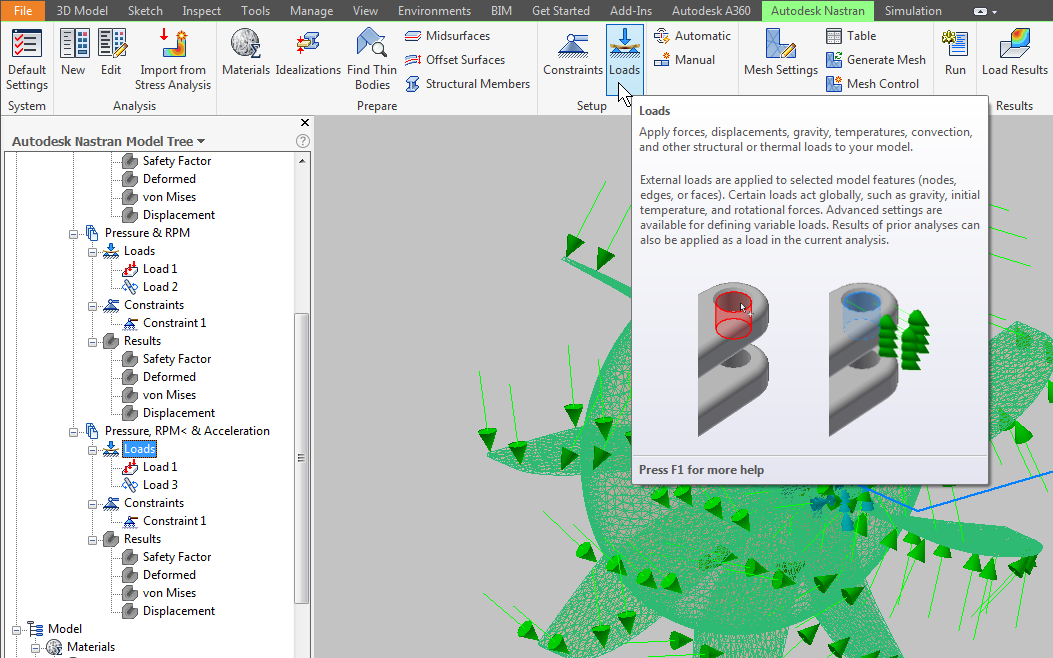This screenshot has height=658, width=1053.
Task: Open the Environments tab
Action: click(434, 11)
